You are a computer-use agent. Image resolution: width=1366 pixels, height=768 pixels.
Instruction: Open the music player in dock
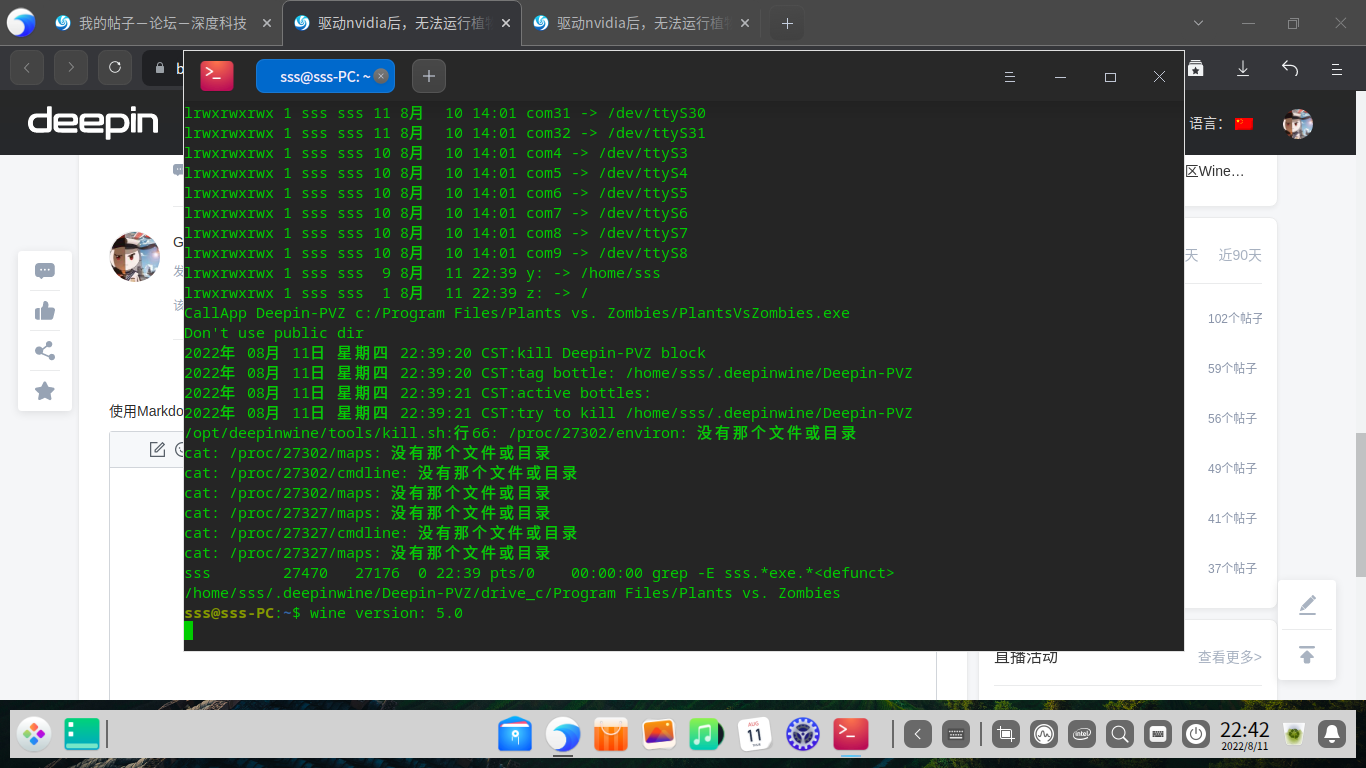coord(705,735)
